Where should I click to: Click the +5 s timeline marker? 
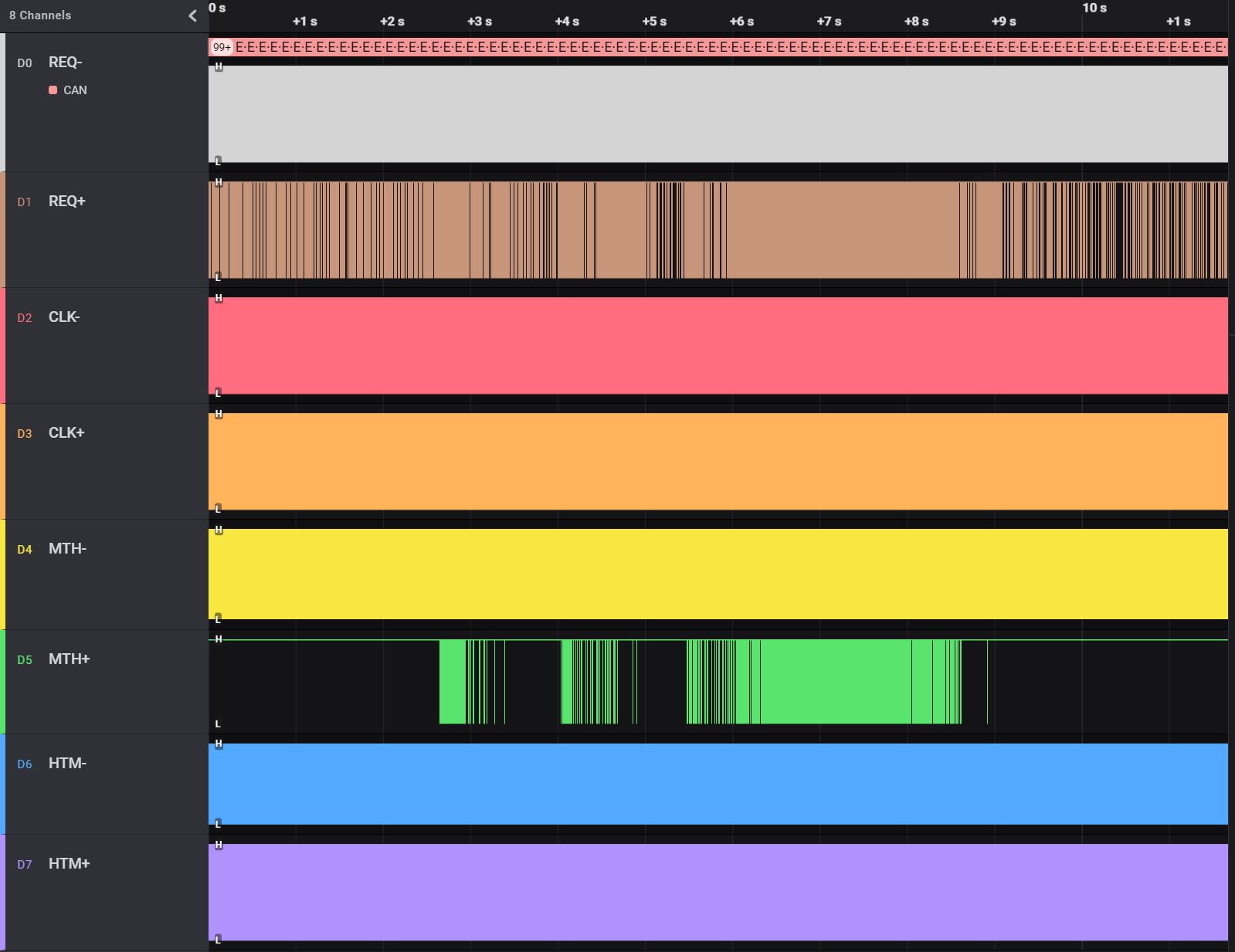654,22
